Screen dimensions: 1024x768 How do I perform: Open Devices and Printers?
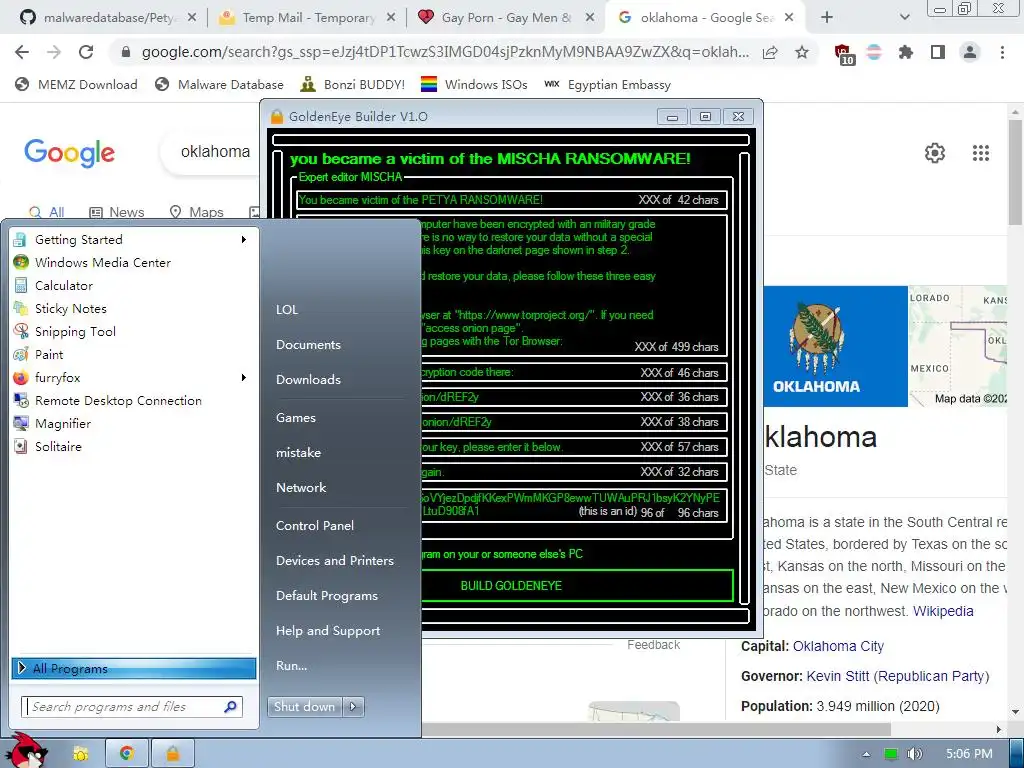coord(335,560)
